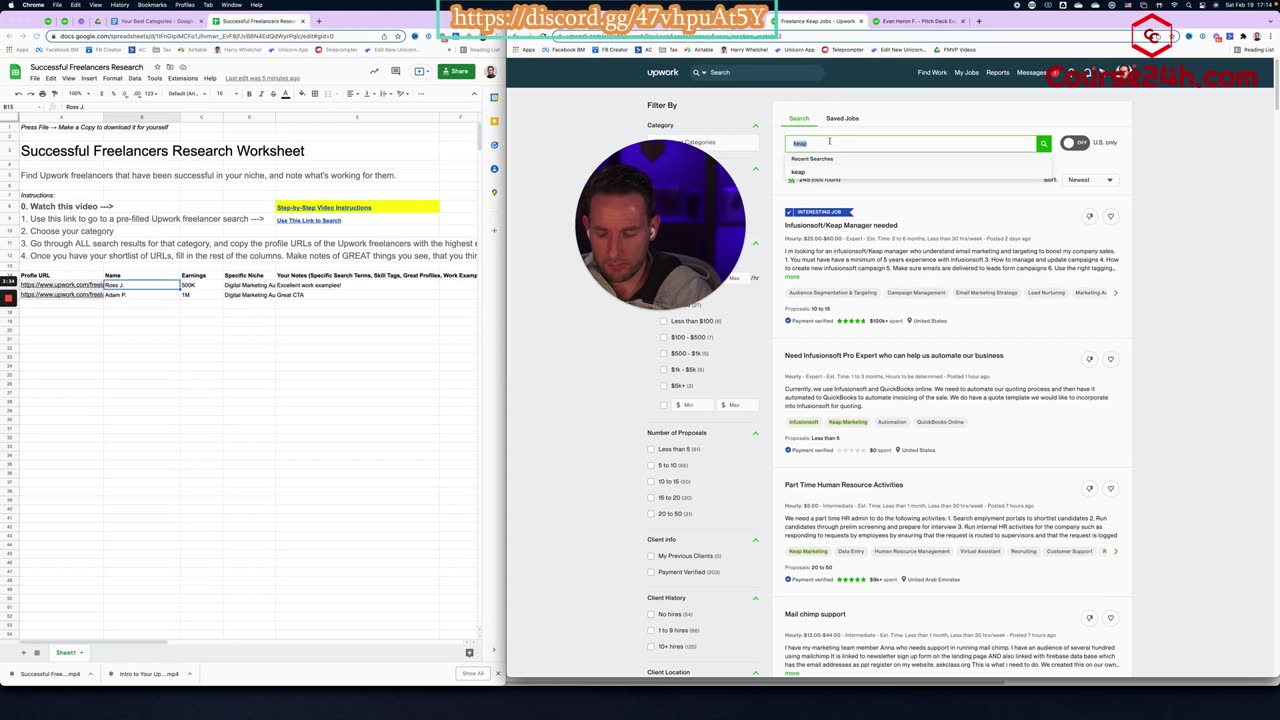Click the borders icon in Sheets toolbar
This screenshot has height=720, width=1280.
[314, 94]
